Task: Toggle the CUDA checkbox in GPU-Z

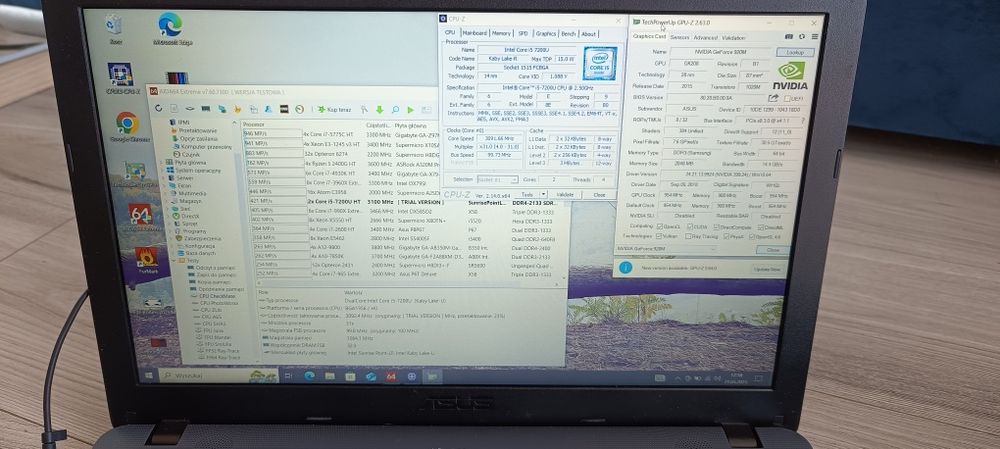Action: tap(690, 227)
